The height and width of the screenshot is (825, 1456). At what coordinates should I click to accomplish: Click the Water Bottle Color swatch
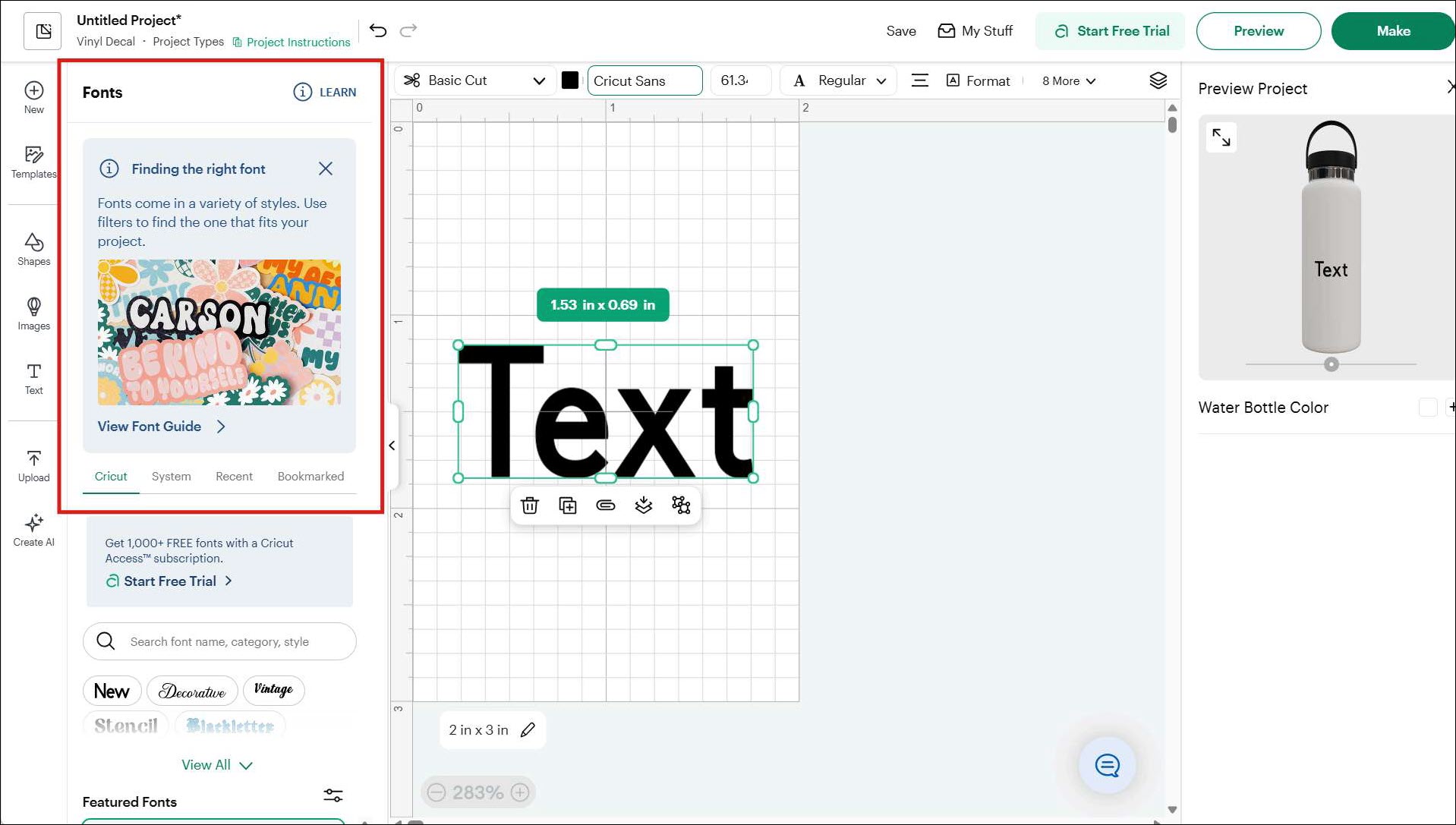(1428, 408)
